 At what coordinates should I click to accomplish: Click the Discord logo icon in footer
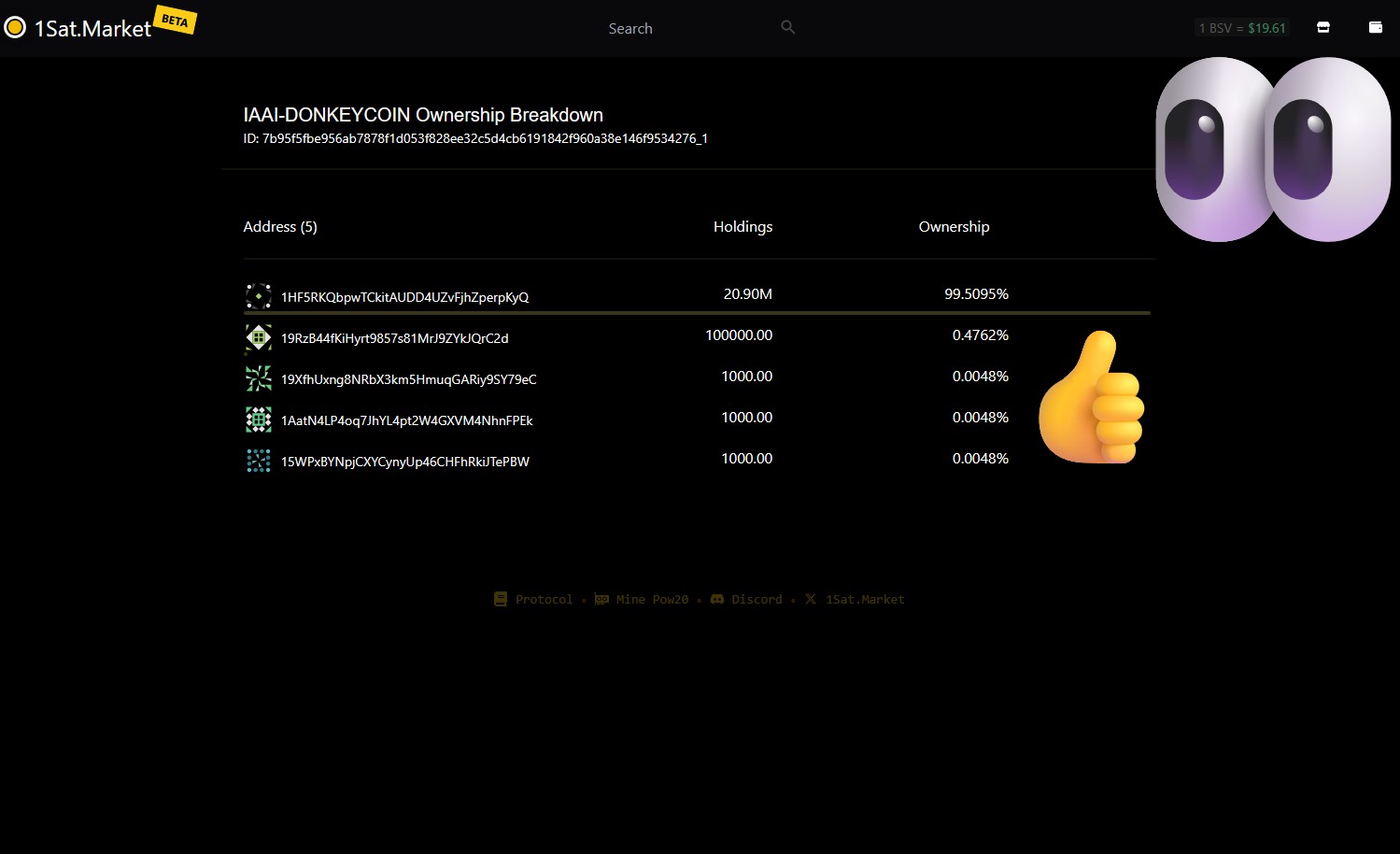tap(717, 599)
